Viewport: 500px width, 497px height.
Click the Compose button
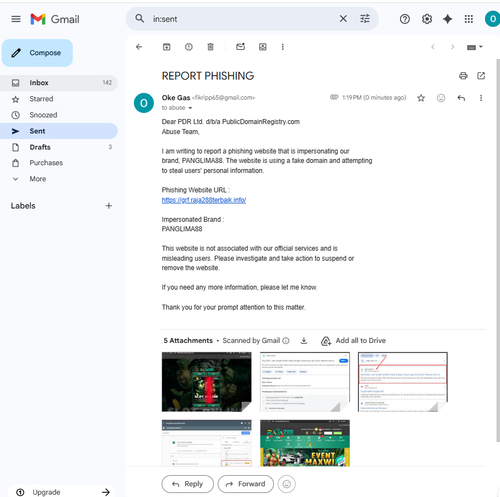tap(37, 53)
